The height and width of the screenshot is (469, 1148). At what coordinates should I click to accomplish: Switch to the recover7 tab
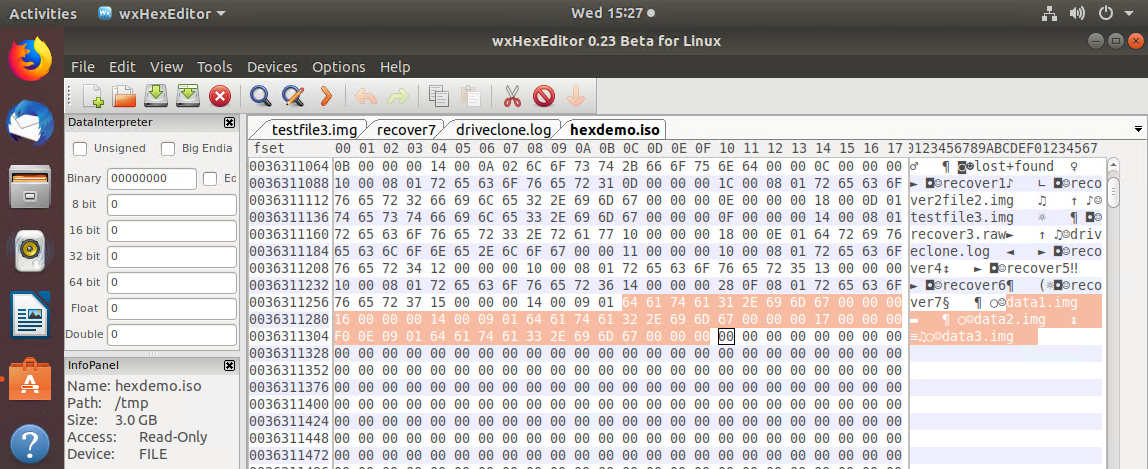[x=406, y=130]
